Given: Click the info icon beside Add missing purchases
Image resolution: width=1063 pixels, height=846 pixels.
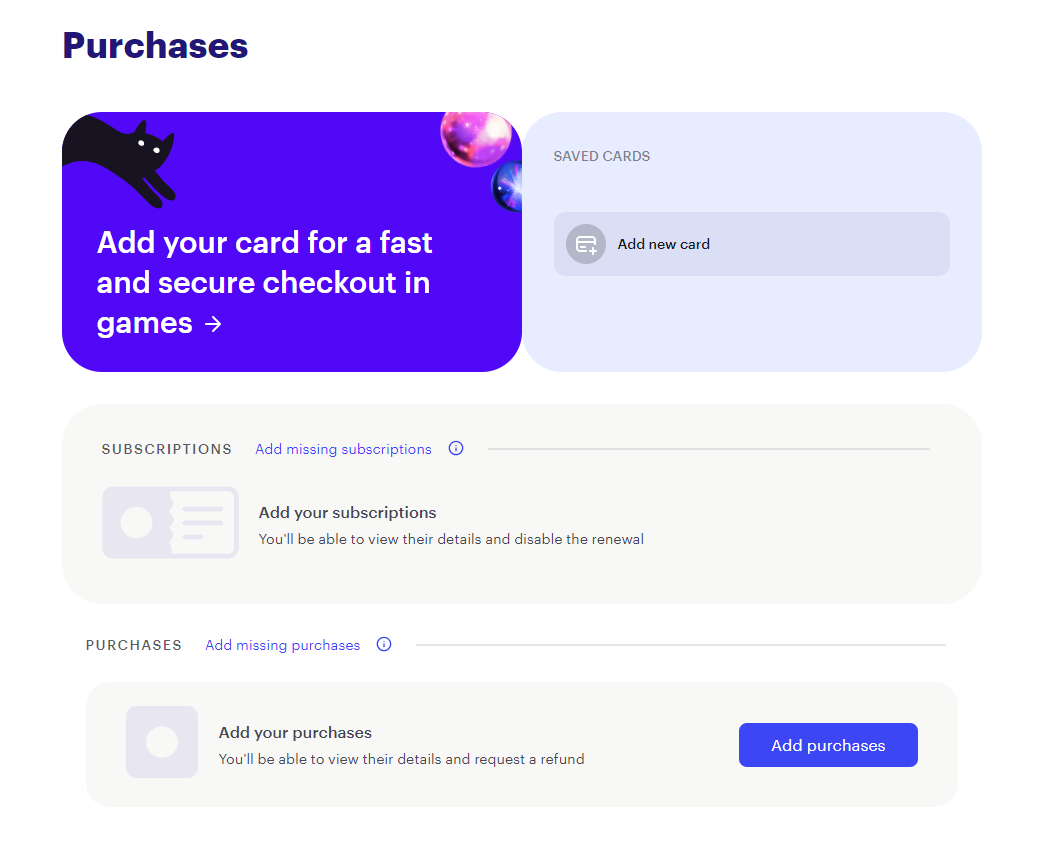Looking at the screenshot, I should [x=384, y=644].
